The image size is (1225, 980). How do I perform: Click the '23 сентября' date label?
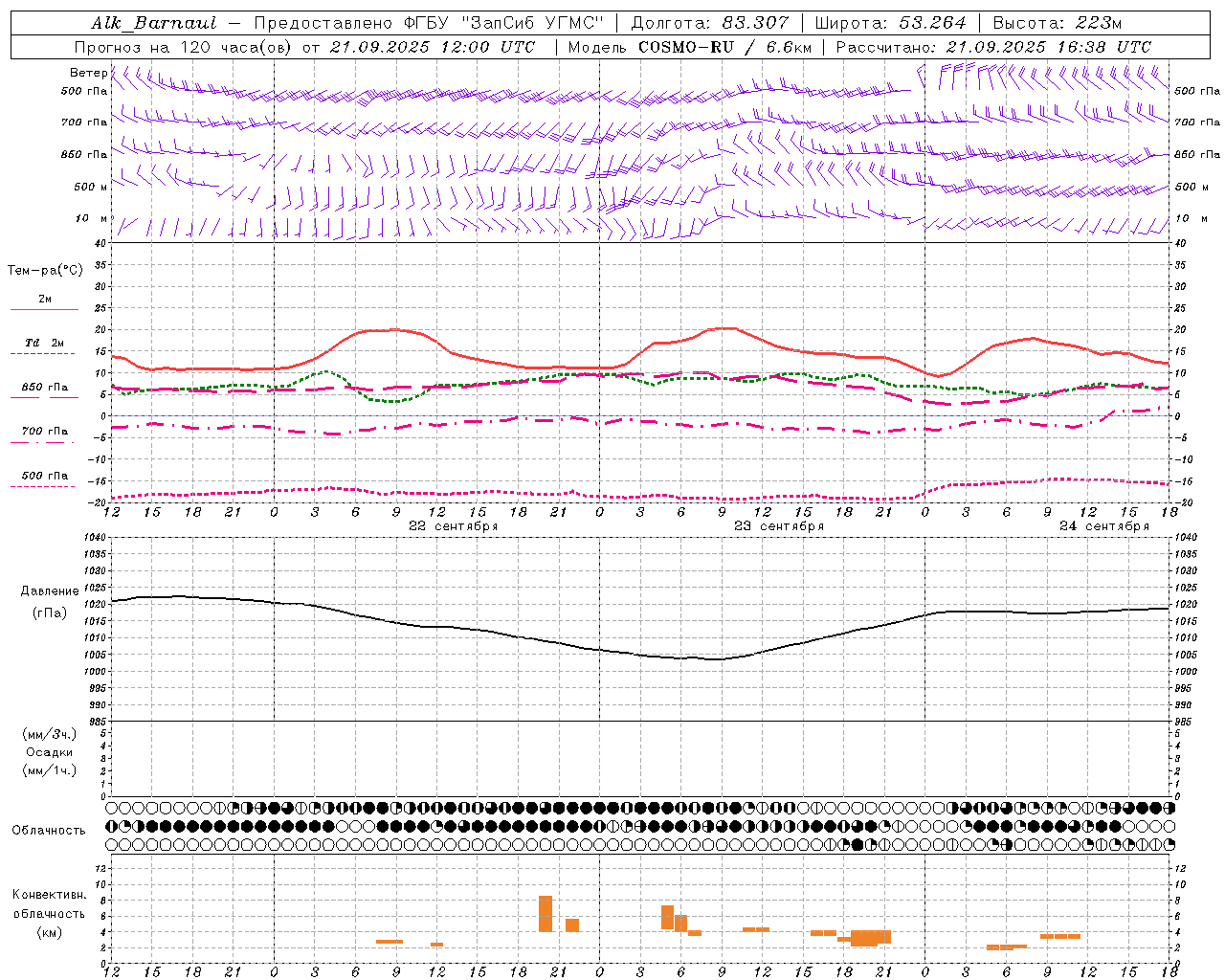(x=779, y=526)
